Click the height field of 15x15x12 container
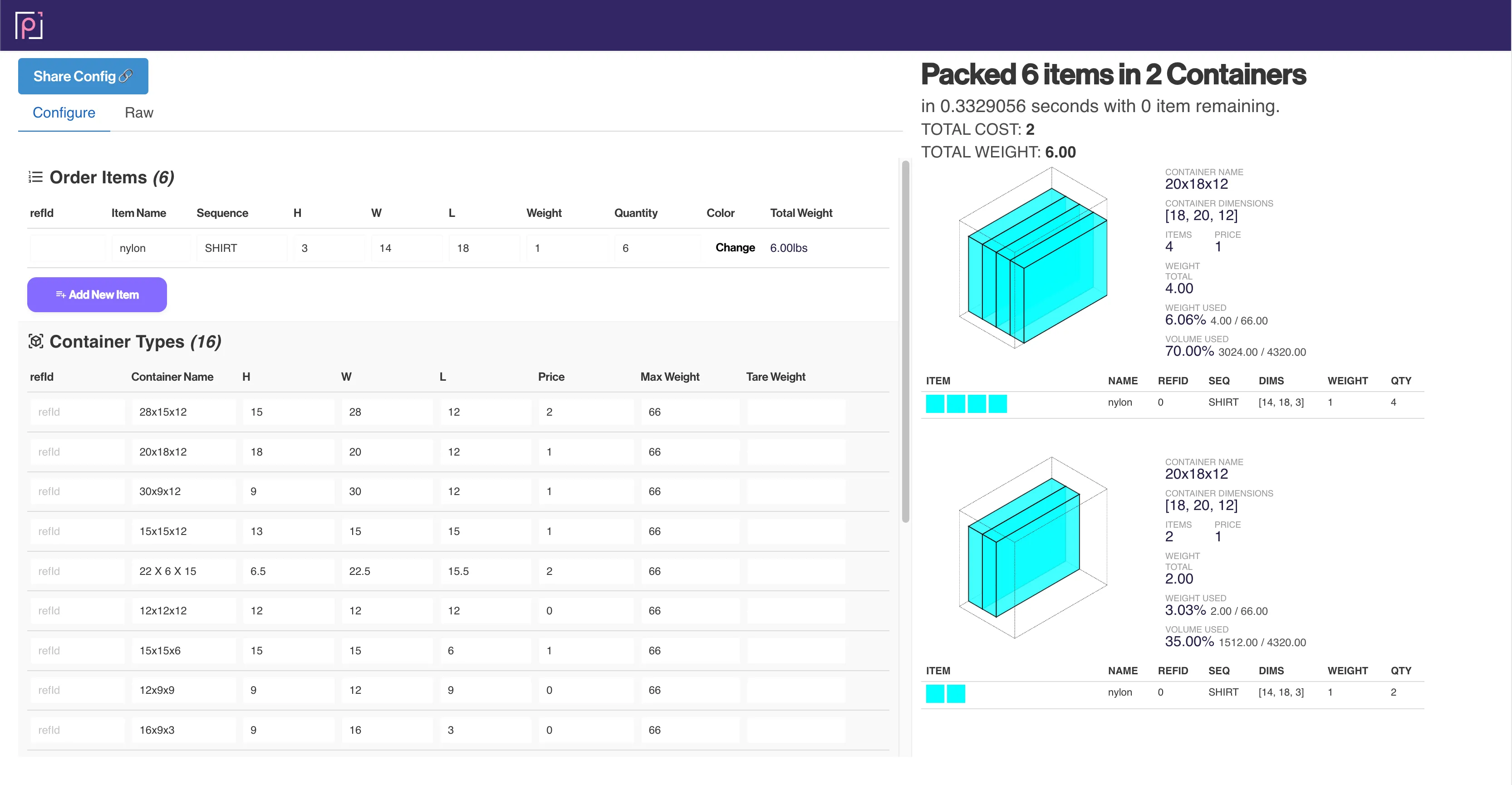Viewport: 1512px width, 785px height. click(x=288, y=531)
